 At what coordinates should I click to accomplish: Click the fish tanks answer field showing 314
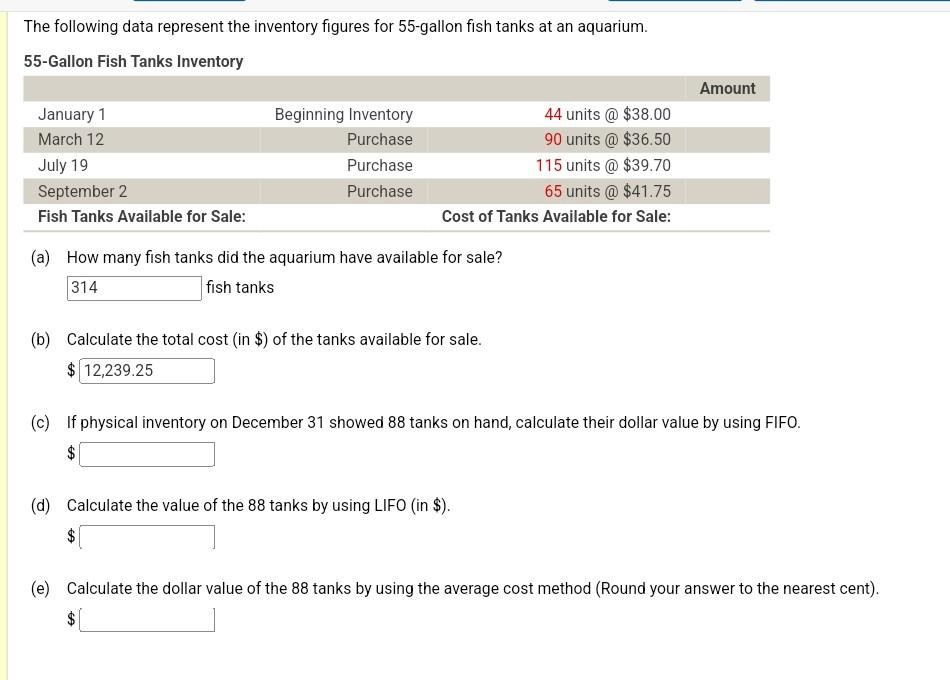[134, 288]
